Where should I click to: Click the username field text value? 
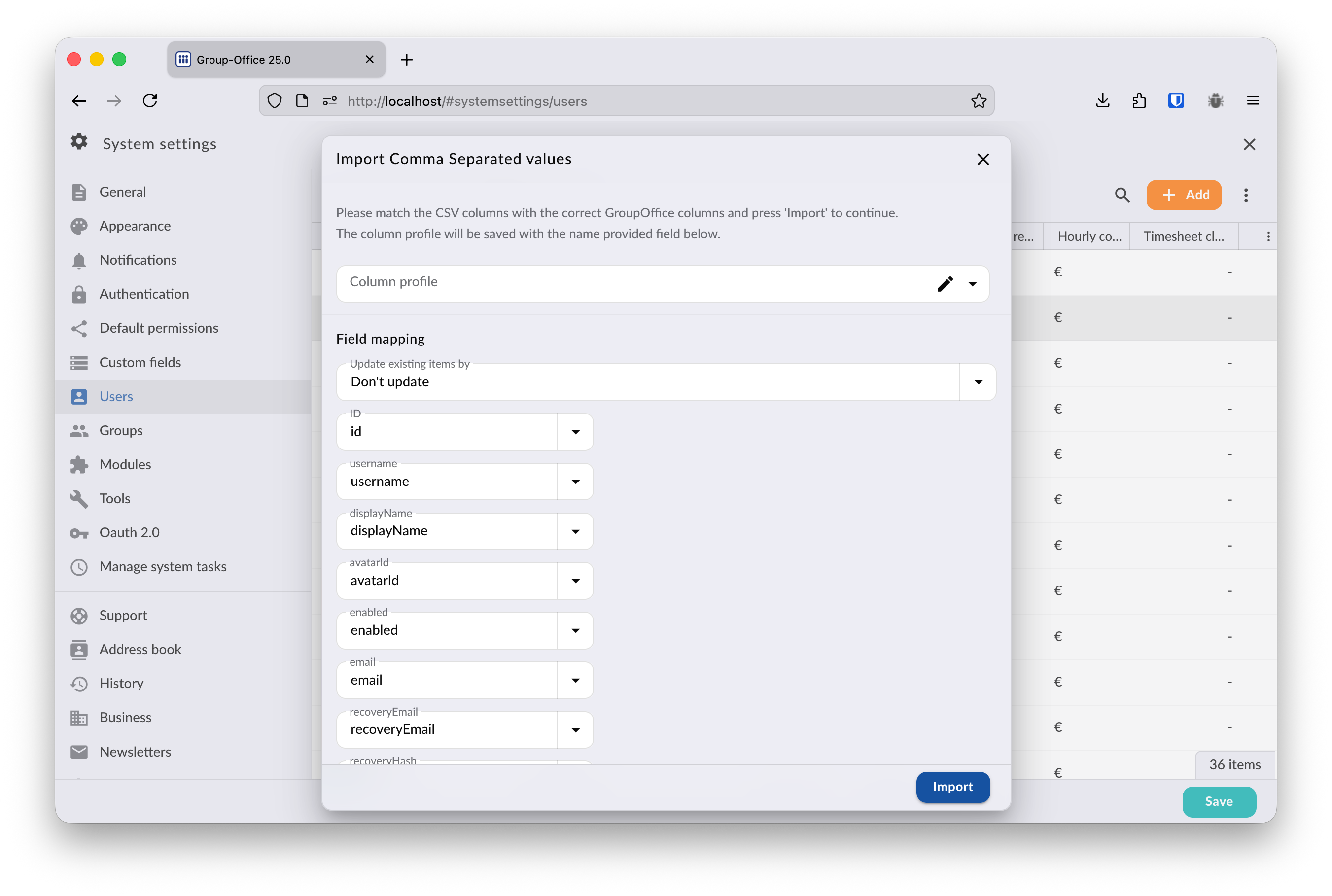pos(380,482)
